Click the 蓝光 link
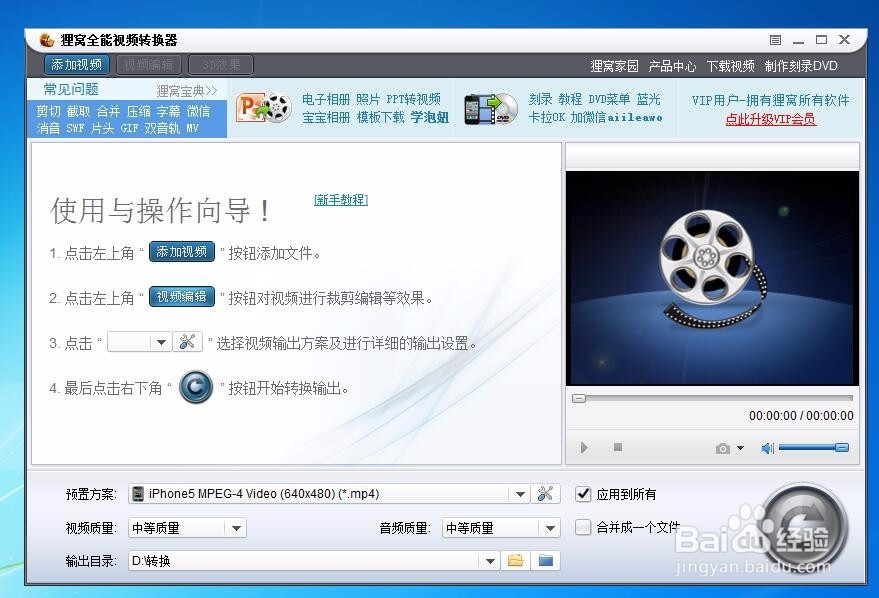 tap(649, 99)
